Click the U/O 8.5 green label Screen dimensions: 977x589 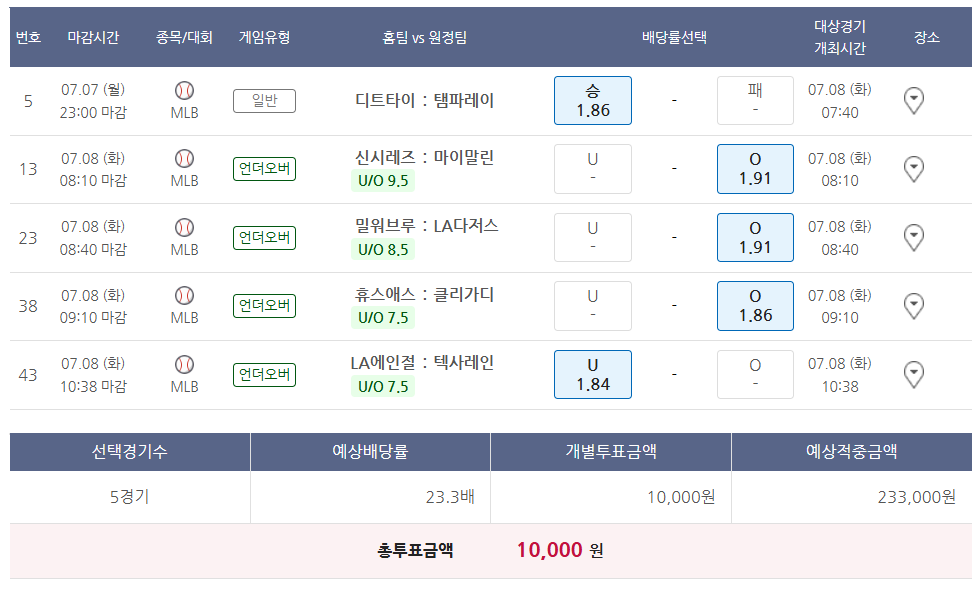[383, 249]
